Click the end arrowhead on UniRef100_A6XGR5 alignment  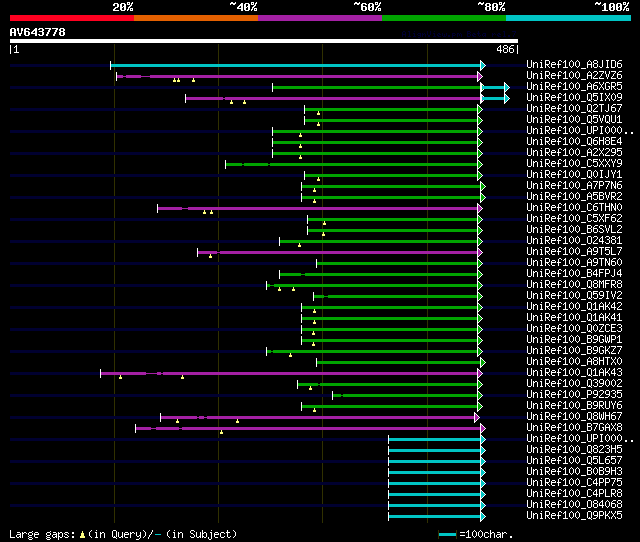pos(507,87)
